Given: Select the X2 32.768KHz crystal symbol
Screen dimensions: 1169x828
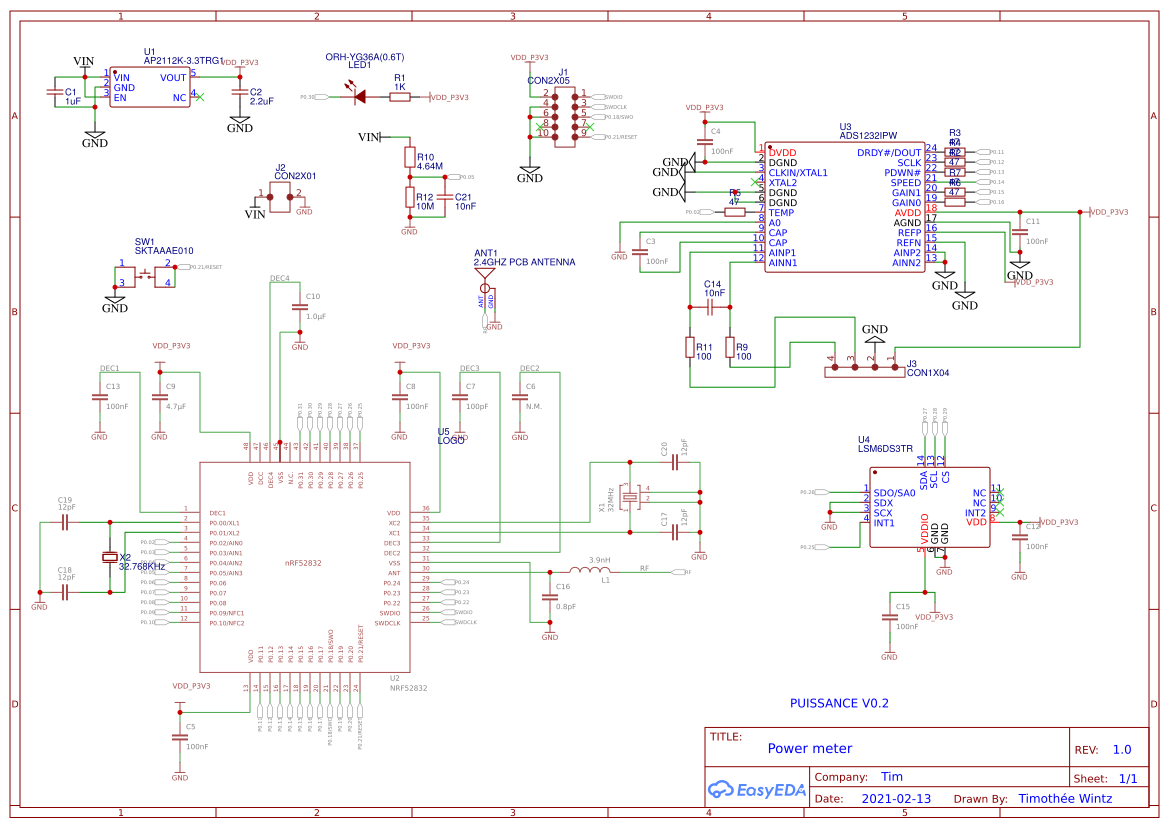Looking at the screenshot, I should [x=108, y=557].
